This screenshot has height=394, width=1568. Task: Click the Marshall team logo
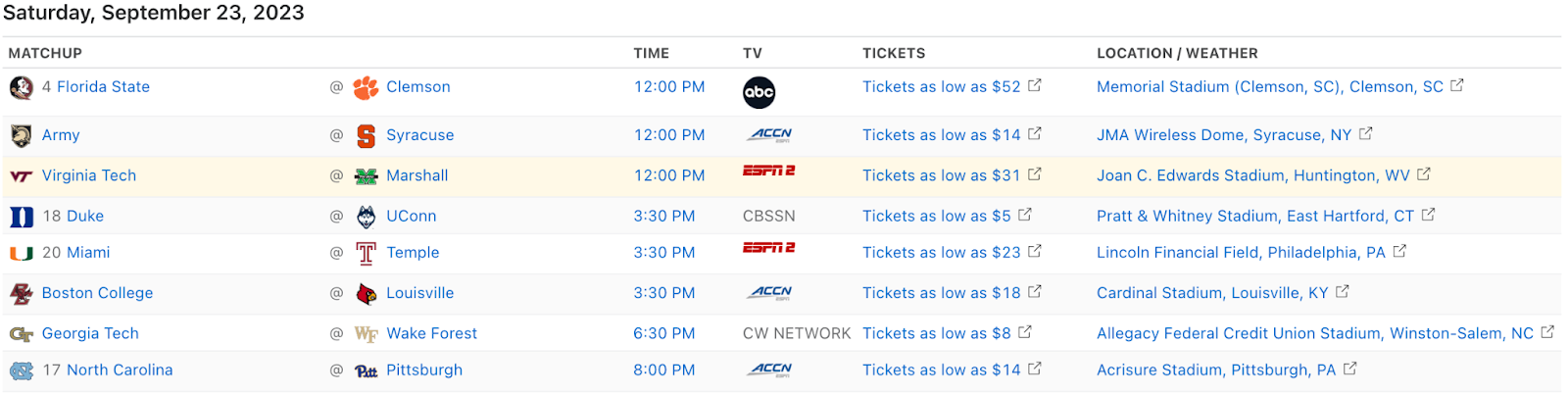point(366,176)
